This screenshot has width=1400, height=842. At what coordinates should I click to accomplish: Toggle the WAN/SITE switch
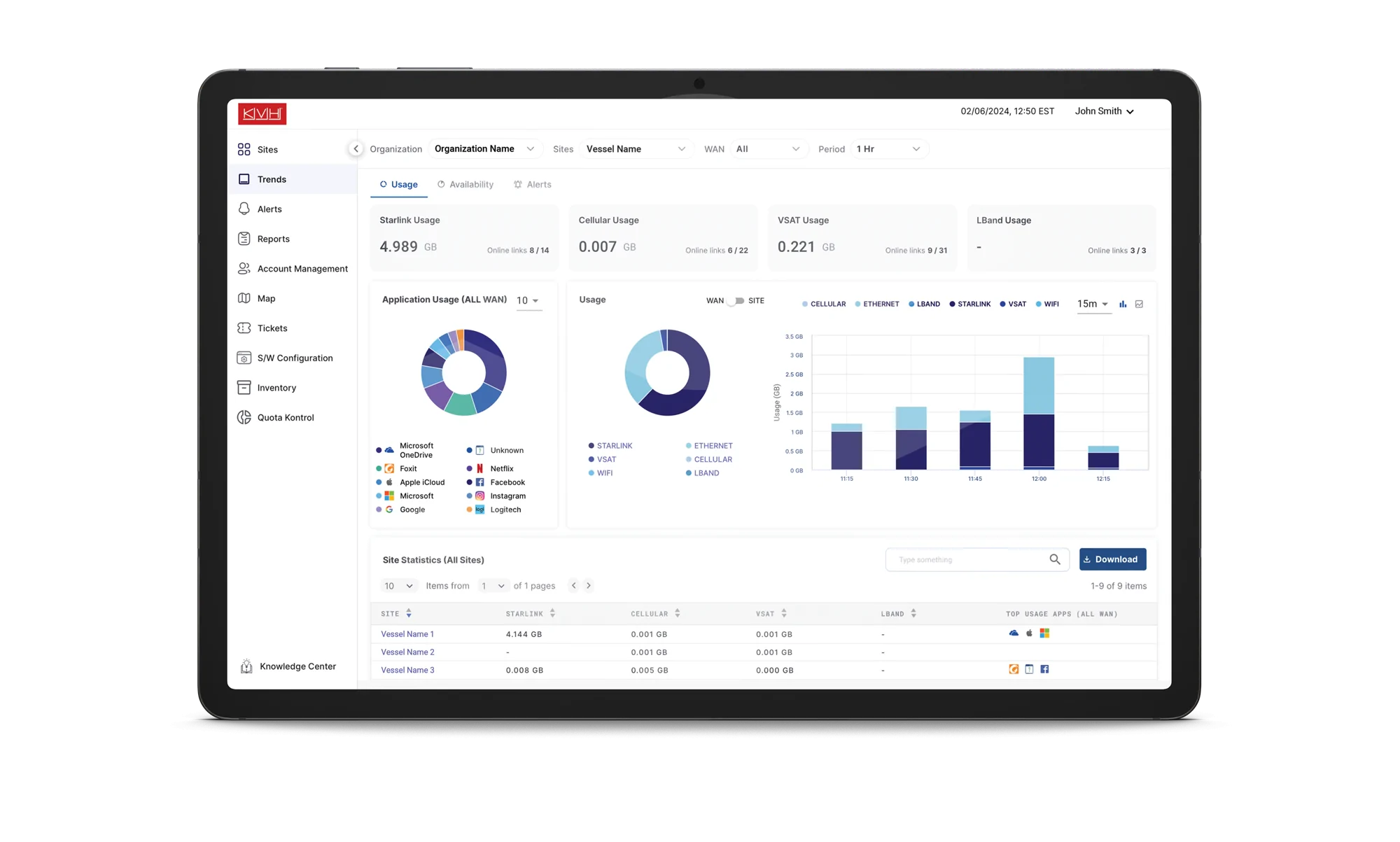[x=735, y=301]
